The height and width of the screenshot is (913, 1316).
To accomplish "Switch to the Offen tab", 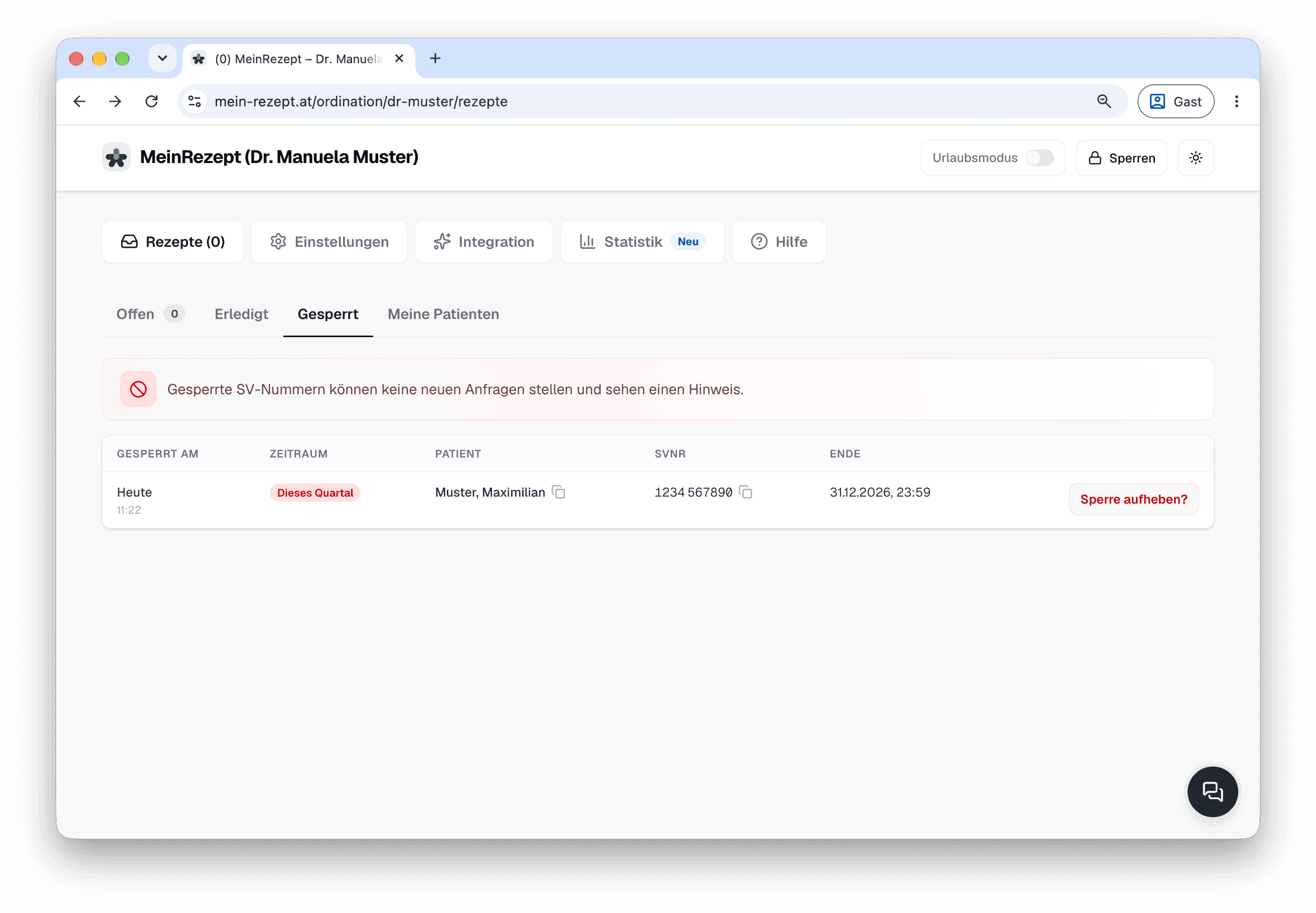I will pyautogui.click(x=150, y=314).
